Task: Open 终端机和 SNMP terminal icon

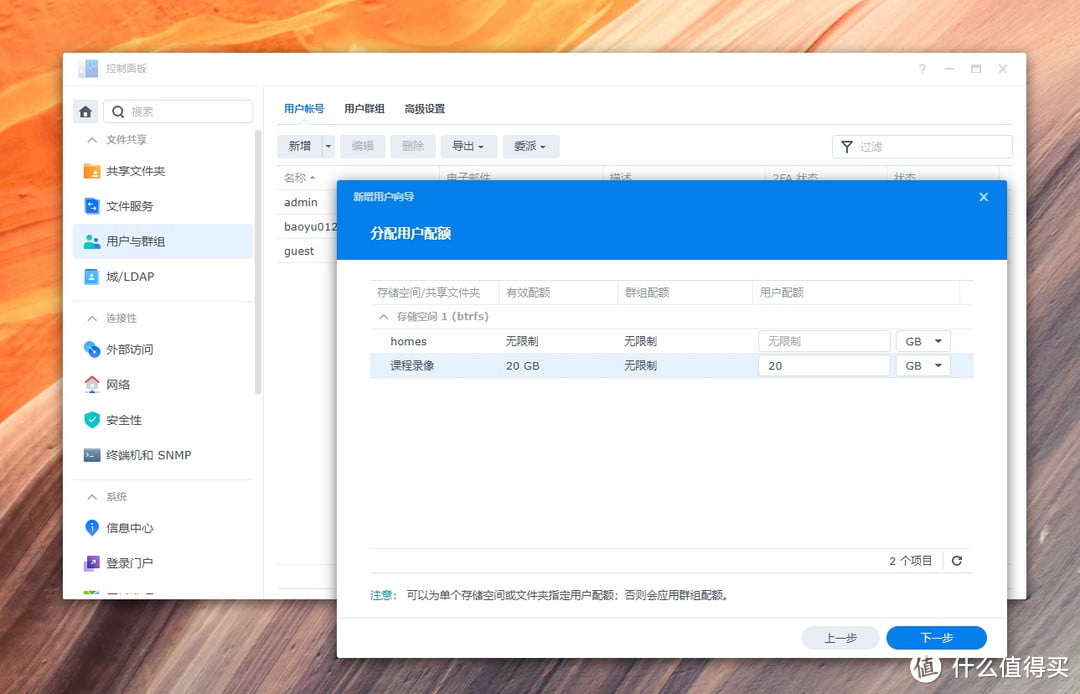Action: pyautogui.click(x=92, y=455)
